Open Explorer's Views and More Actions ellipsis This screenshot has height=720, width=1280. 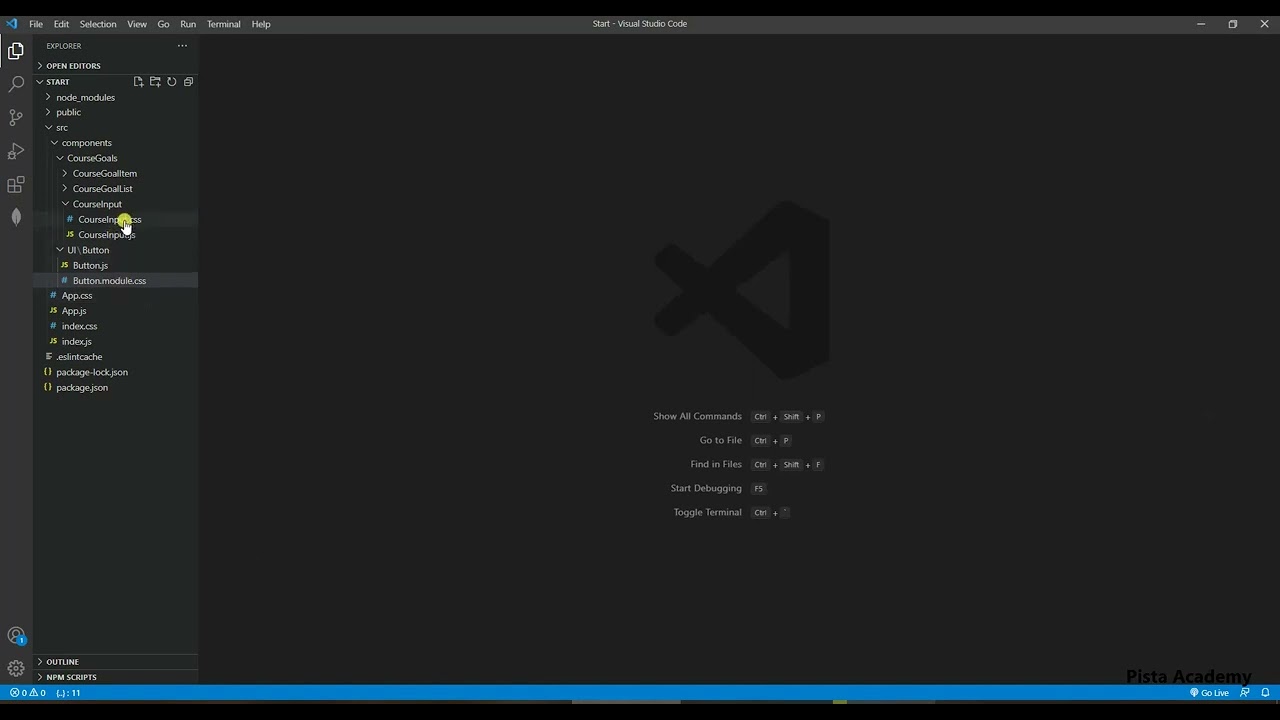[x=182, y=46]
